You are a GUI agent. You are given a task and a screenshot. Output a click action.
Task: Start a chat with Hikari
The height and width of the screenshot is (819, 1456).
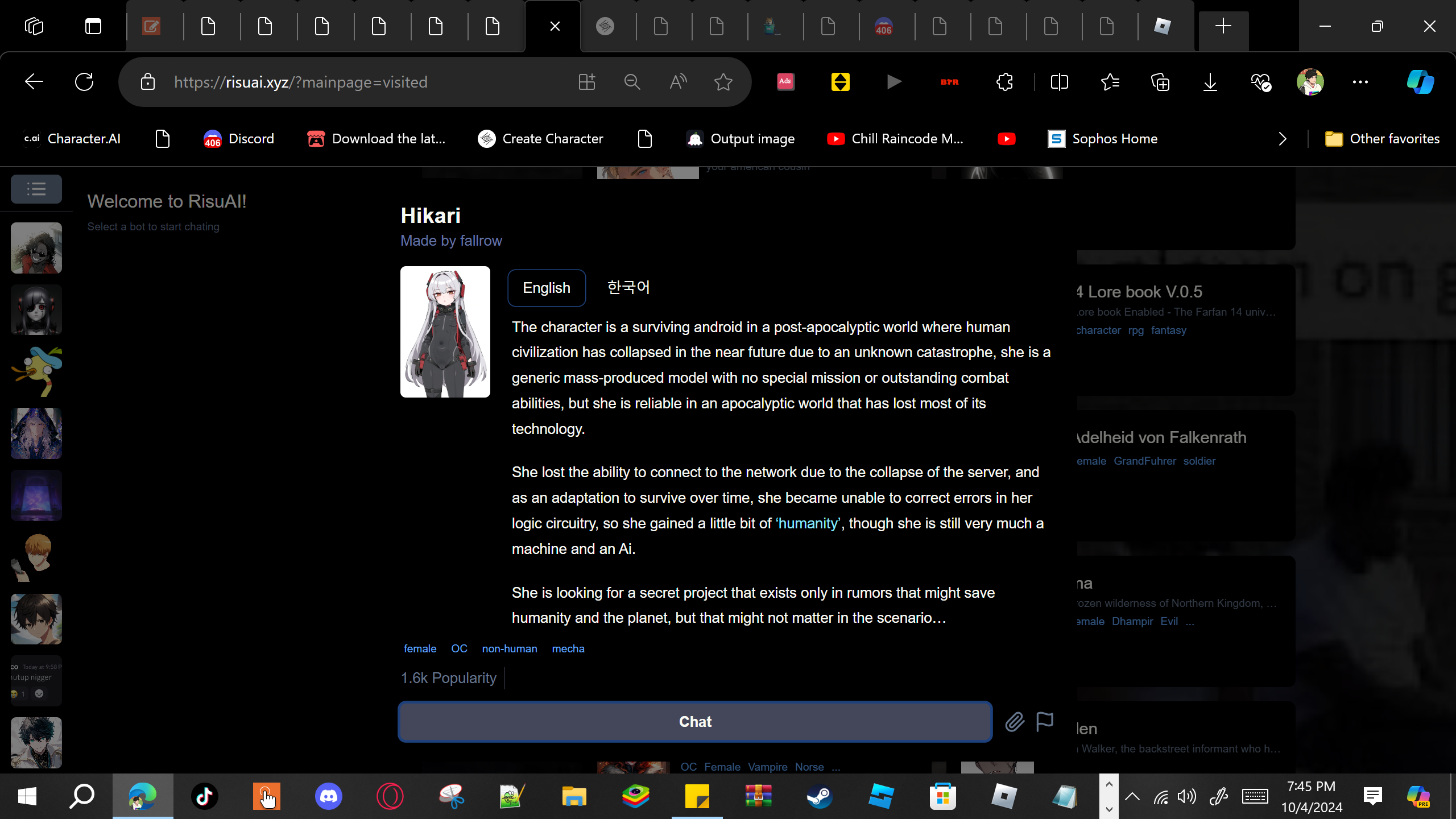(x=695, y=722)
